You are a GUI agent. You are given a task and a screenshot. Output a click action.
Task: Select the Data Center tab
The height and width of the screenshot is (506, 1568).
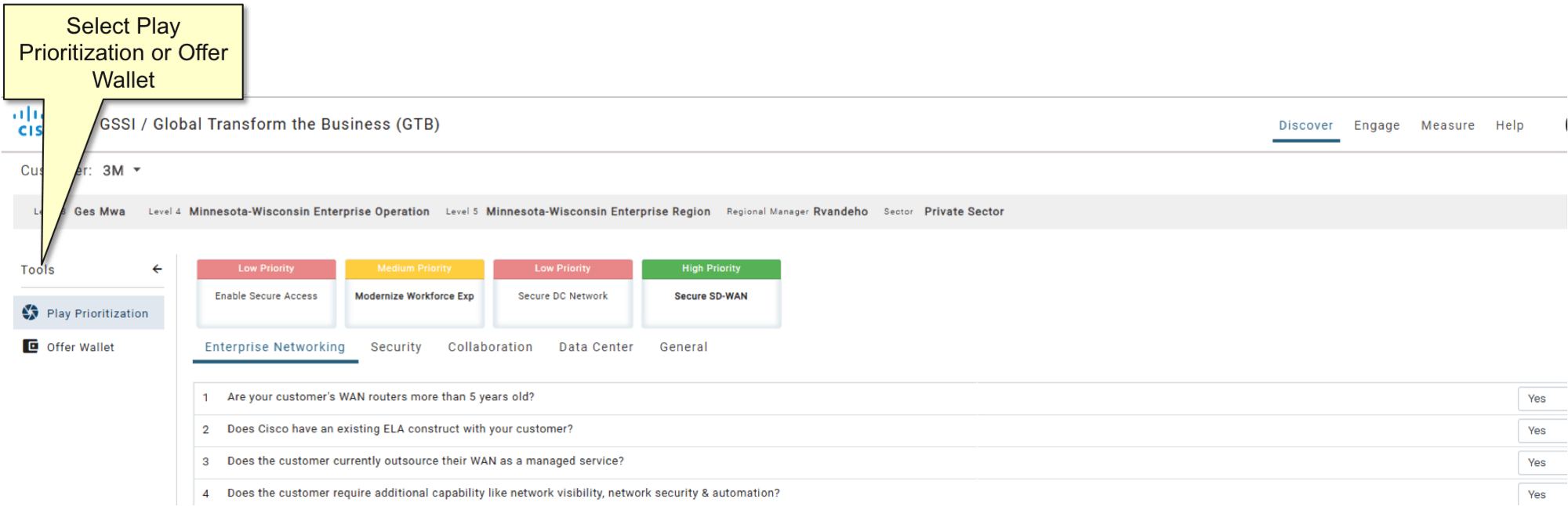point(596,347)
